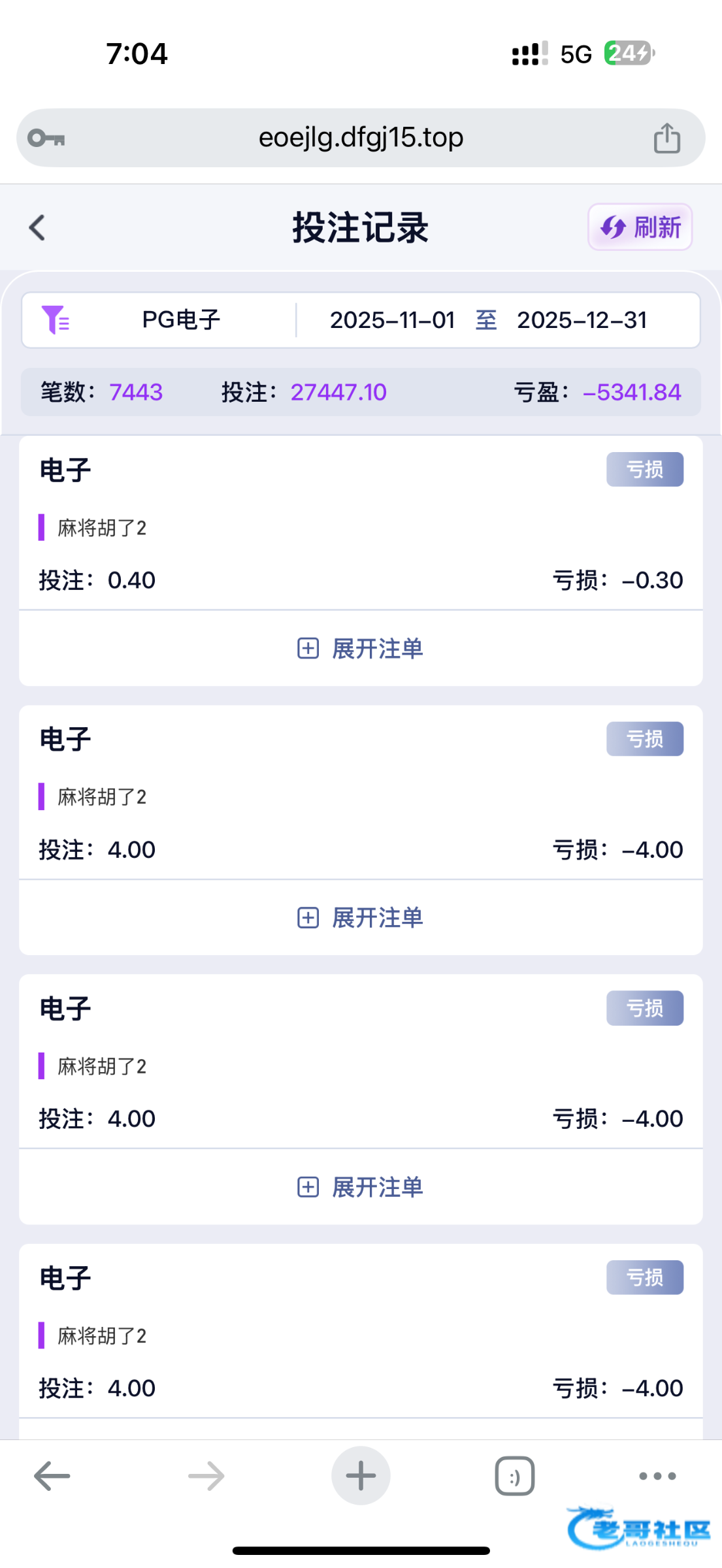722x1568 pixels.
Task: Tap the 麻将胡了2 game name in first card
Action: (102, 528)
